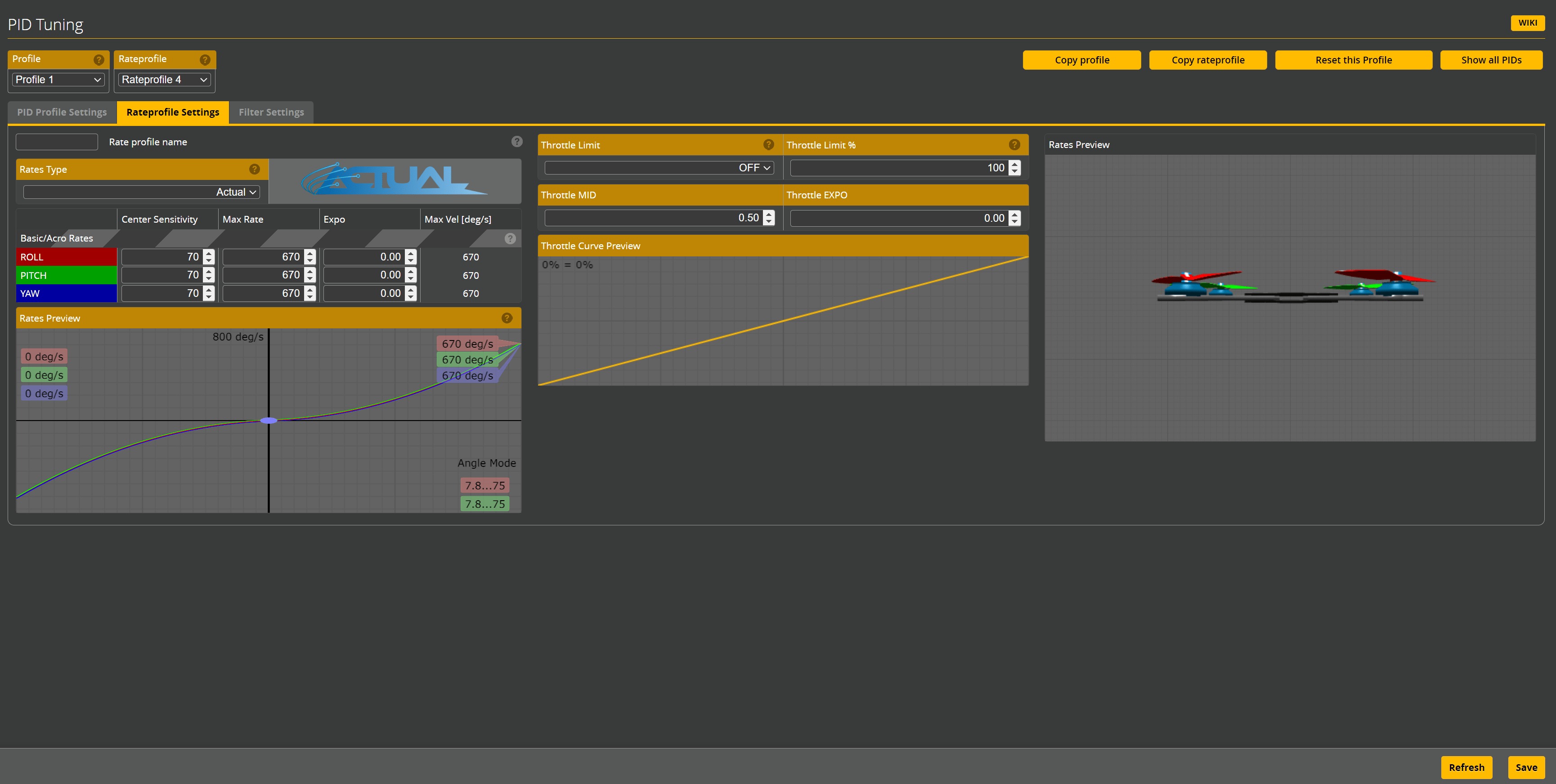Click the rate profile name help icon
This screenshot has height=784, width=1556.
tap(517, 141)
